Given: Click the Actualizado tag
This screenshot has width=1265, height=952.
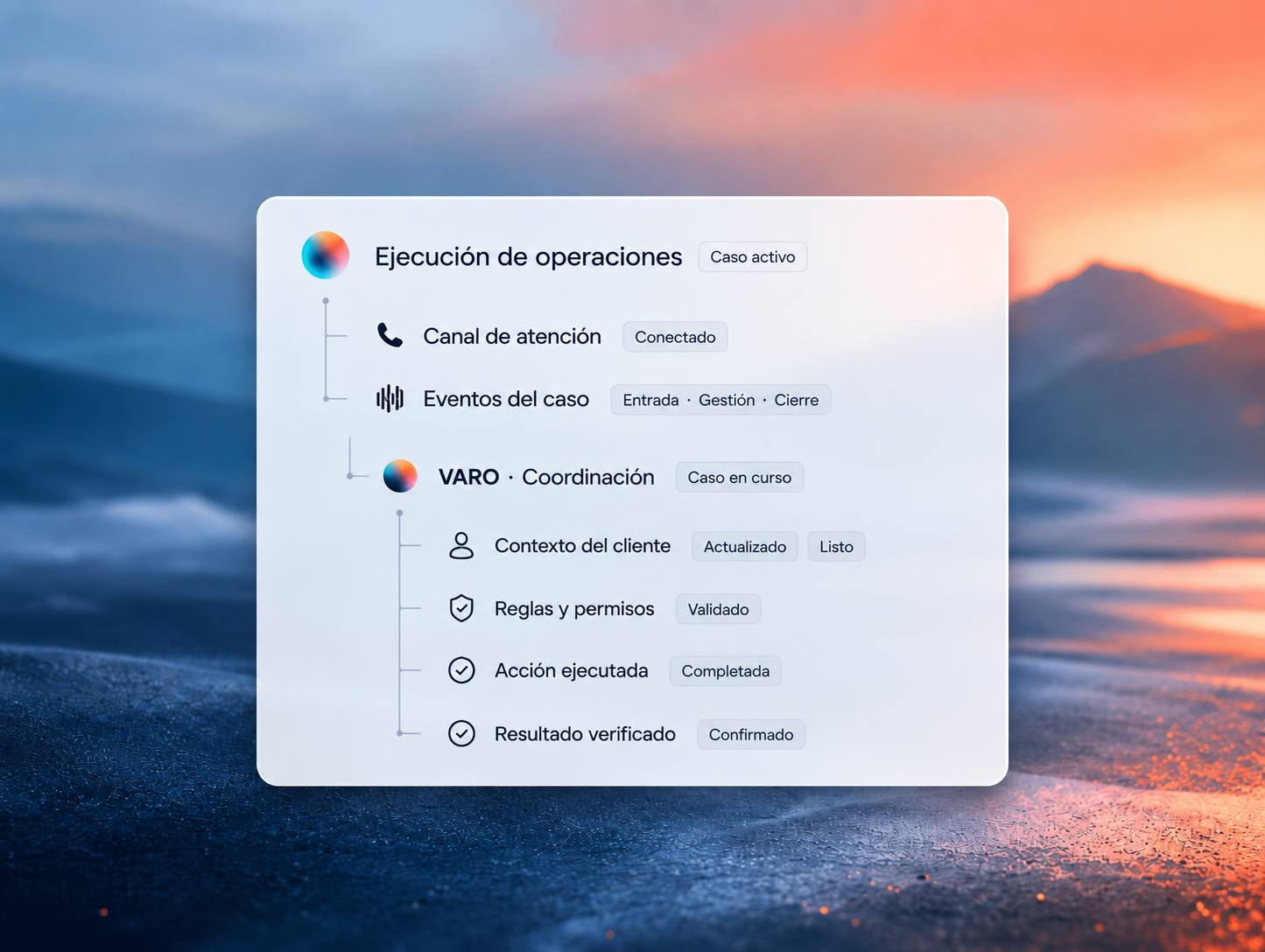Looking at the screenshot, I should point(745,547).
